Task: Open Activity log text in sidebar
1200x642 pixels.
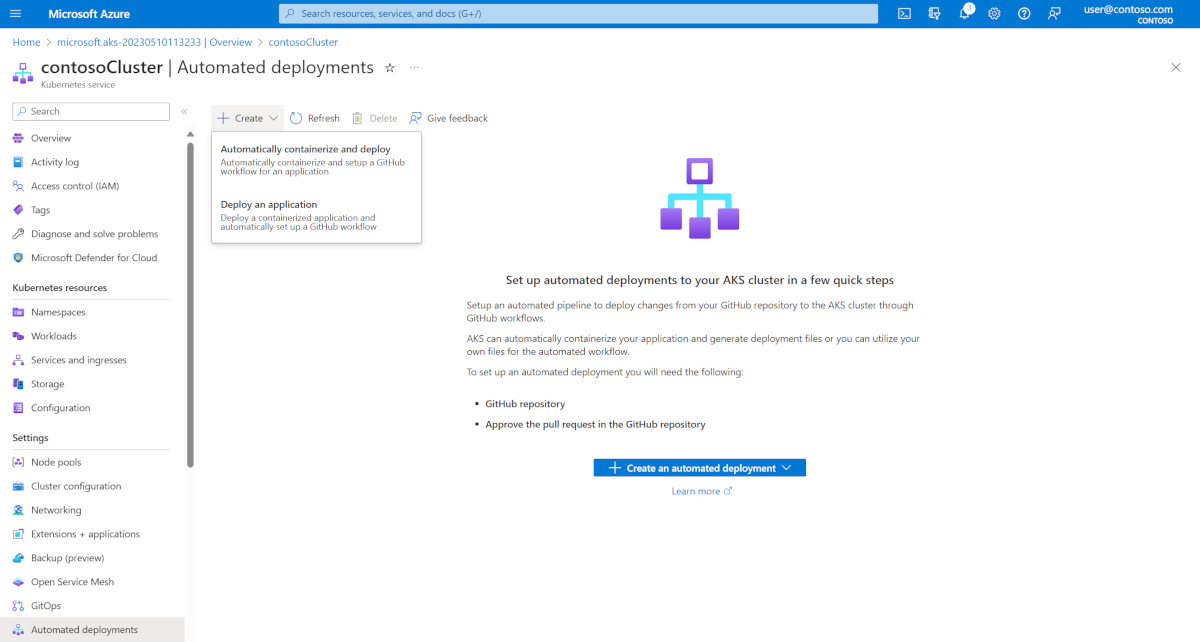Action: click(x=55, y=162)
